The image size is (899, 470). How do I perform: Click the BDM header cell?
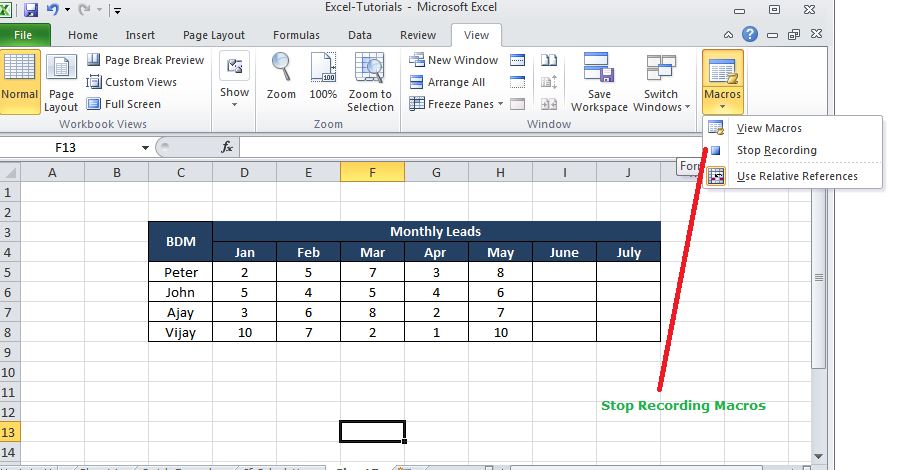point(181,242)
